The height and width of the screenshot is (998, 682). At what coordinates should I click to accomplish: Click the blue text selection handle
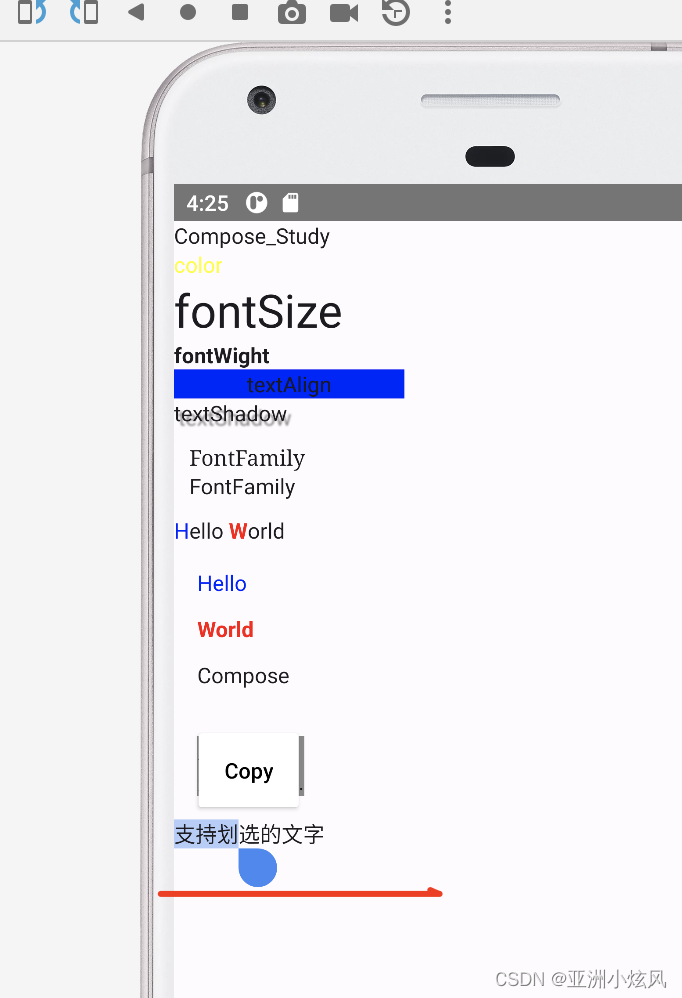click(x=258, y=867)
